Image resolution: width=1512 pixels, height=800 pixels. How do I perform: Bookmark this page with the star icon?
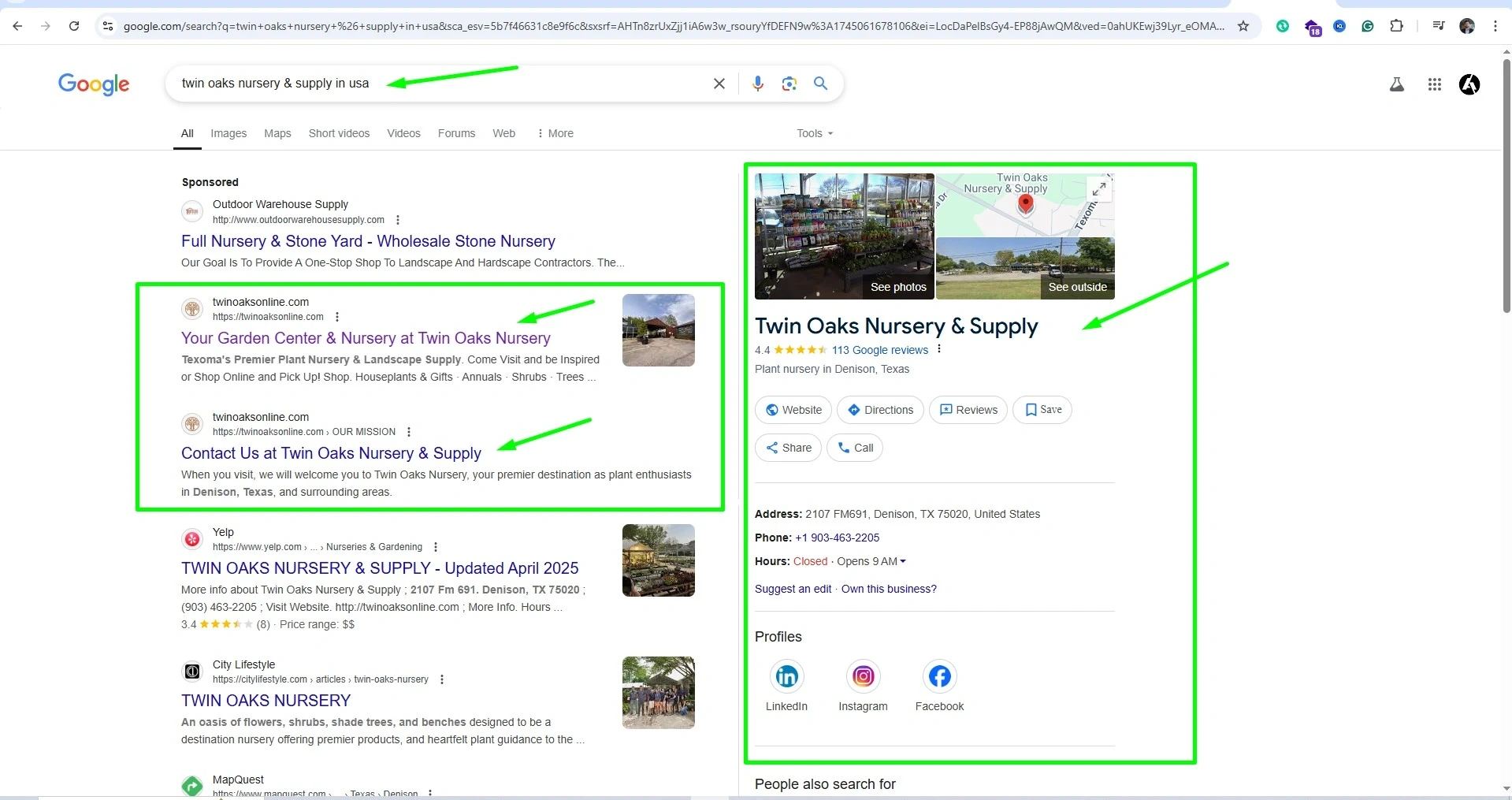(x=1243, y=26)
